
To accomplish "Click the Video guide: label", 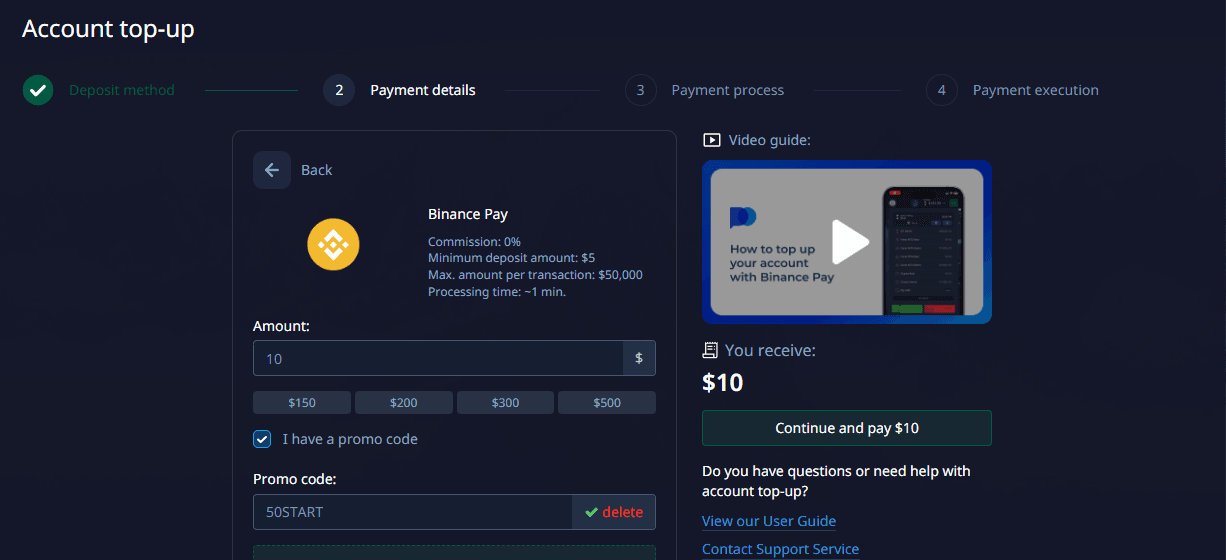I will point(770,140).
